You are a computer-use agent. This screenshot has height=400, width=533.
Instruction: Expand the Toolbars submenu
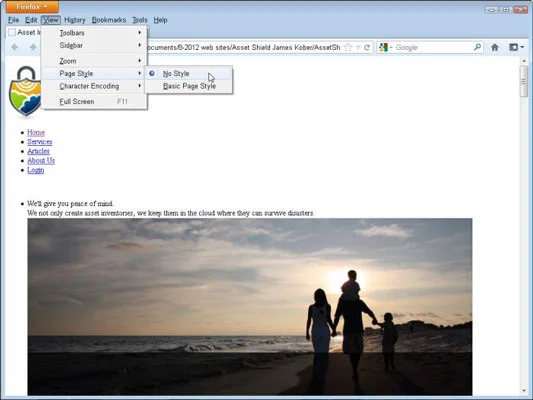click(x=95, y=33)
